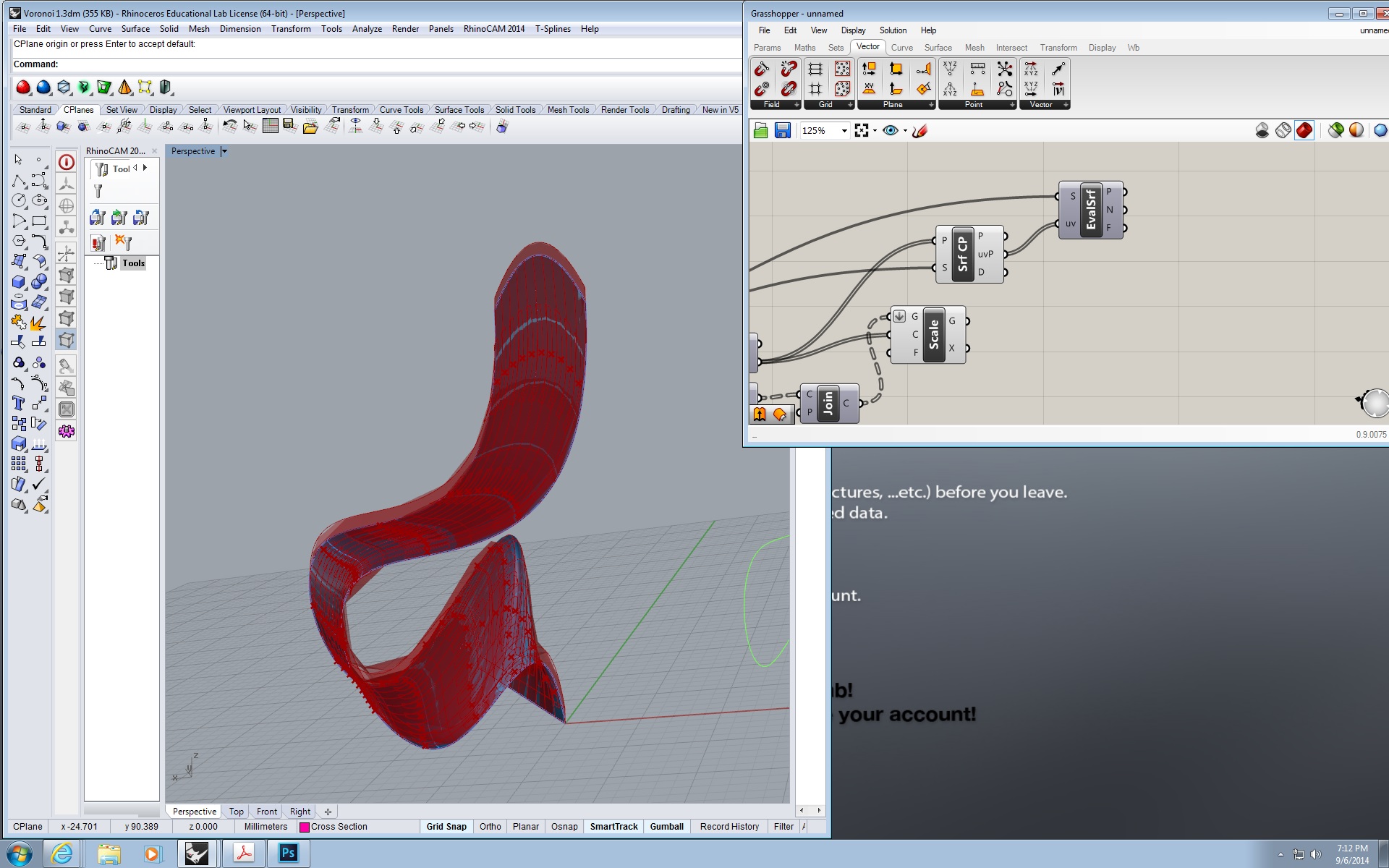Click the sketch pencil tool in Grasshopper
The width and height of the screenshot is (1389, 868).
pyautogui.click(x=919, y=131)
